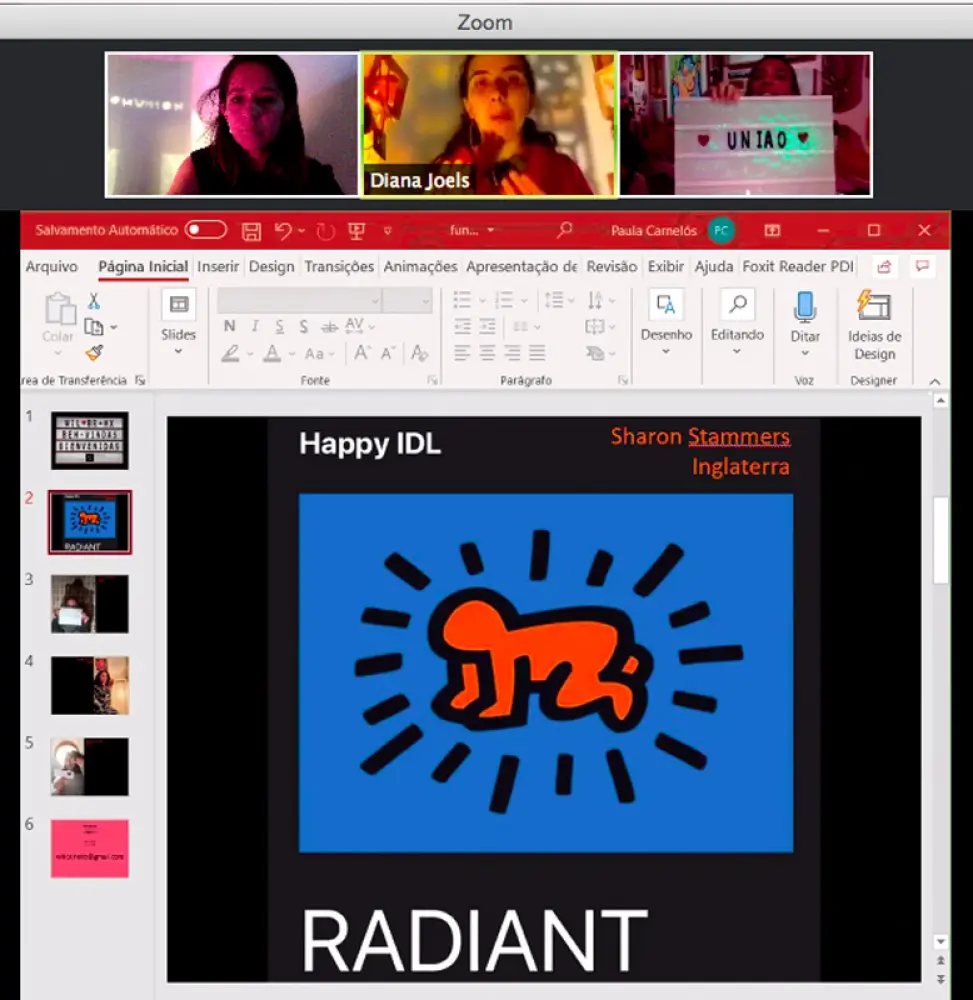Click the Ideias de Design button
Viewport: 973px width, 1000px height.
(x=874, y=325)
